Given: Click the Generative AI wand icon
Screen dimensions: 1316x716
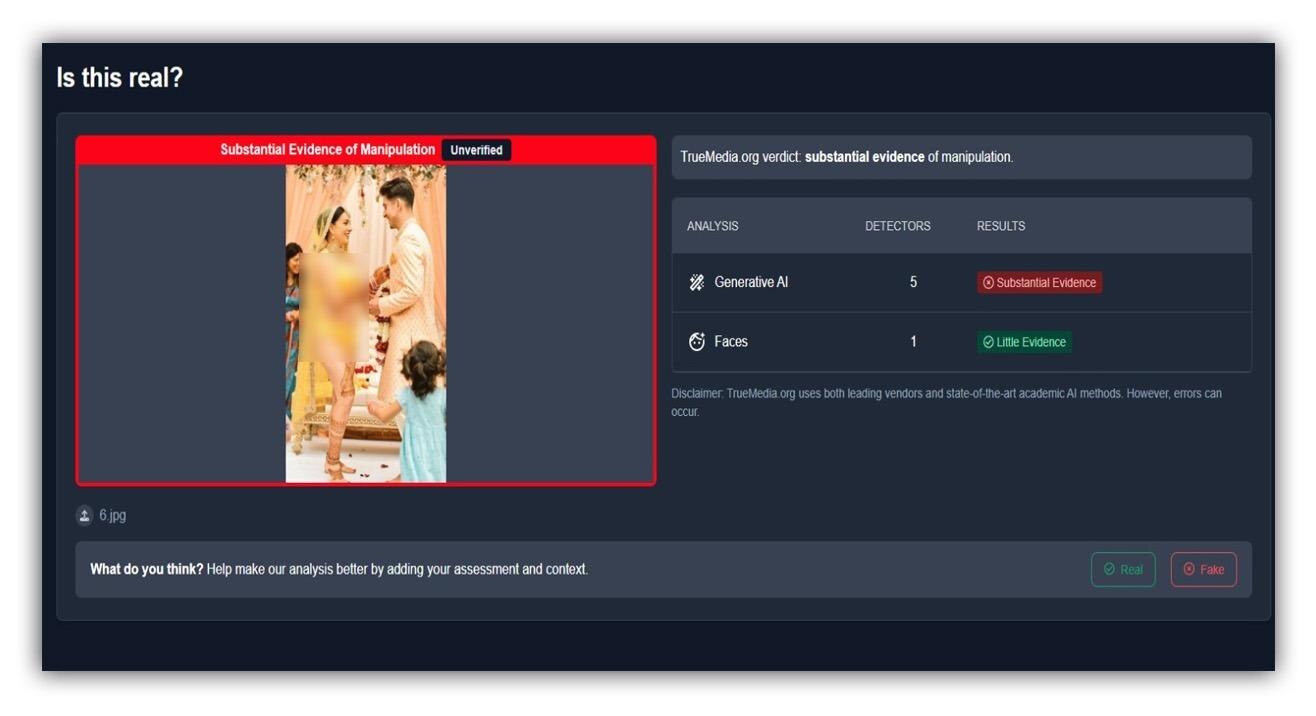Looking at the screenshot, I should [697, 283].
